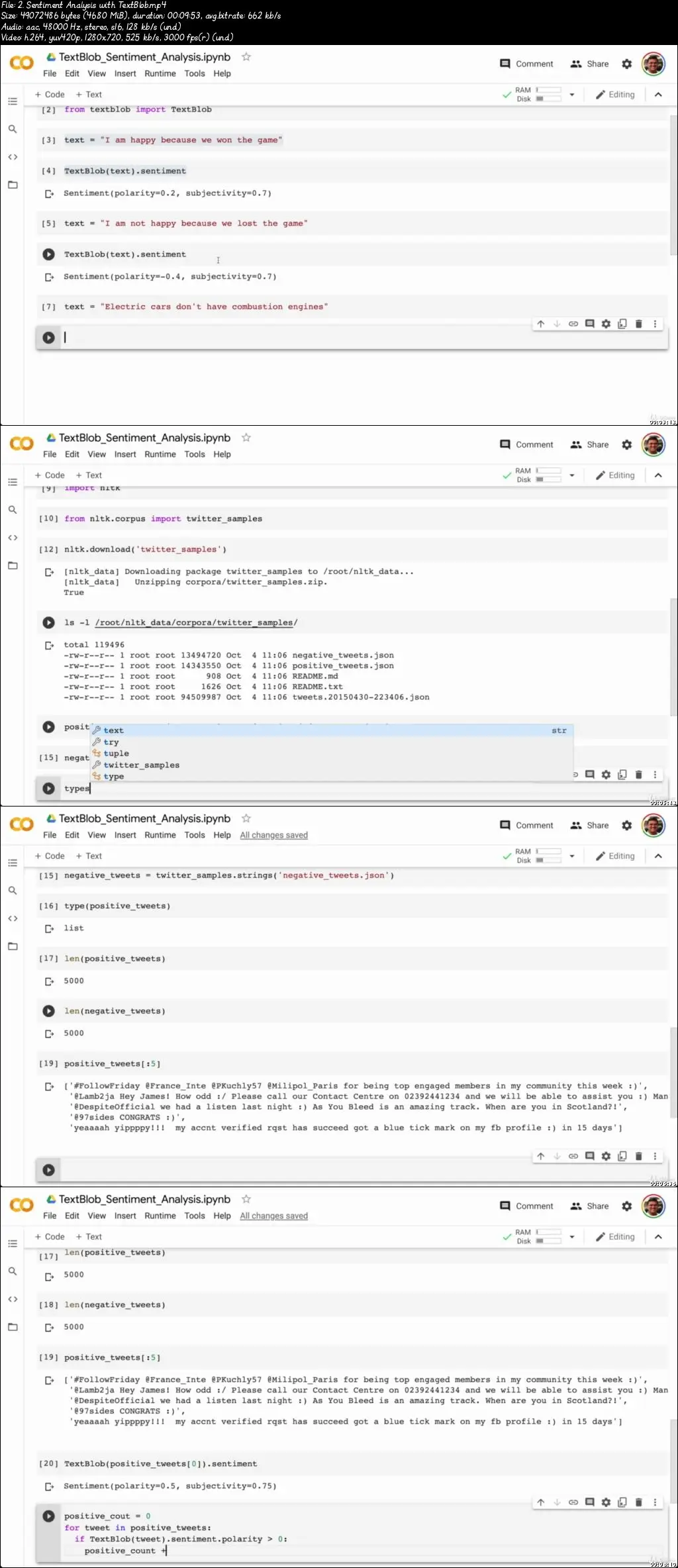
Task: Click 'All changes saved' in type(positive_tweets) frame
Action: 273,835
